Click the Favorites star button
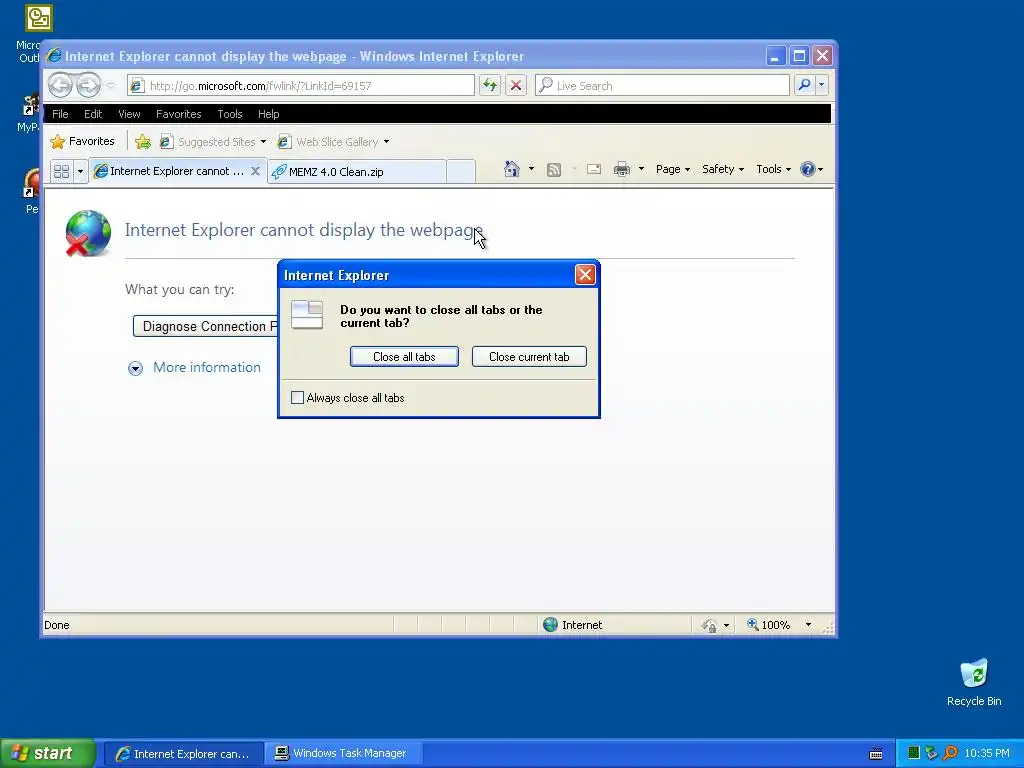The height and width of the screenshot is (768, 1024). 83,141
